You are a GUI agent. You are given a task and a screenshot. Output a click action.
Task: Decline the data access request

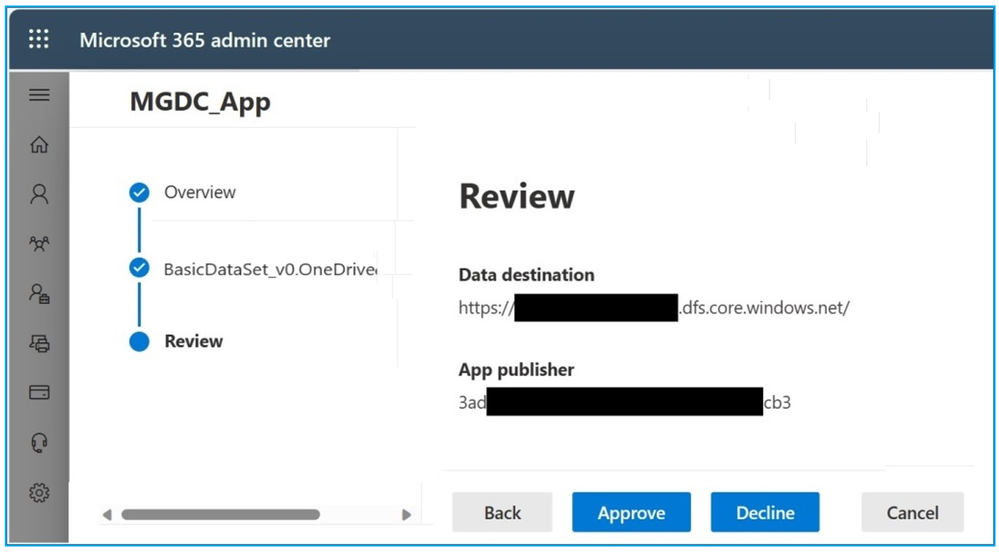[x=765, y=512]
